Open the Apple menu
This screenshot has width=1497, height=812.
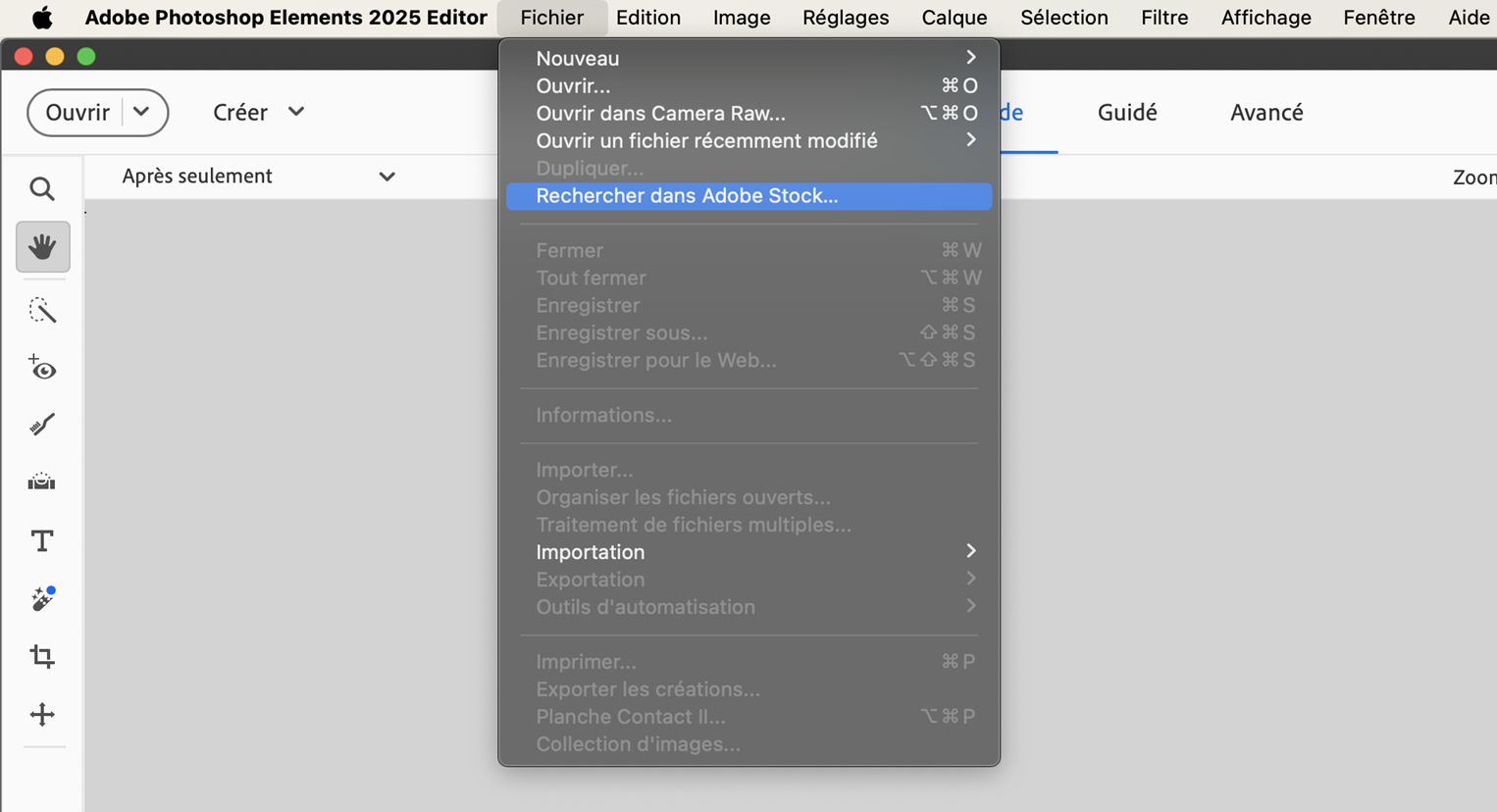(x=42, y=18)
